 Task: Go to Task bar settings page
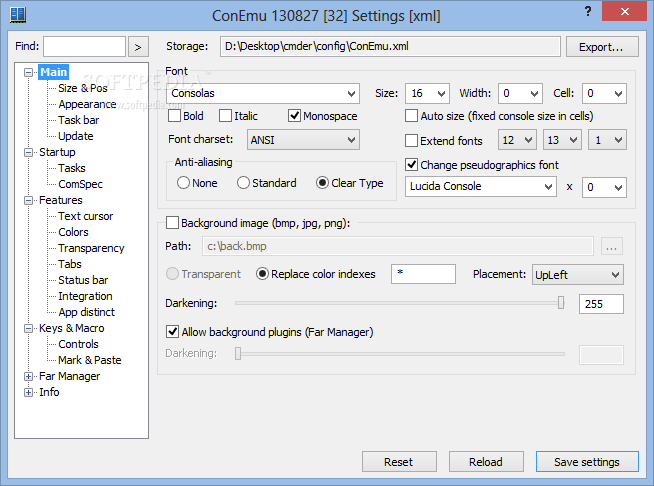pyautogui.click(x=78, y=120)
